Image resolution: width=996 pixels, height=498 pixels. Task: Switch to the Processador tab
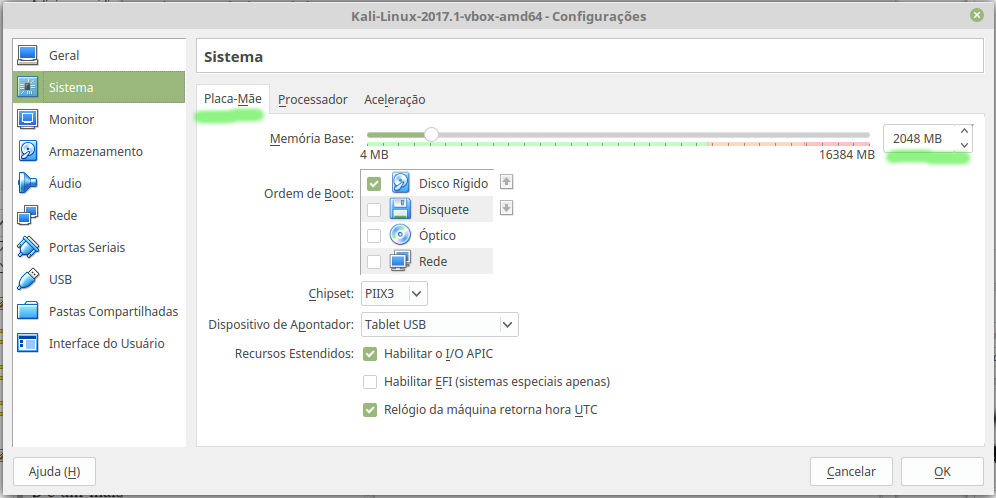(x=313, y=100)
